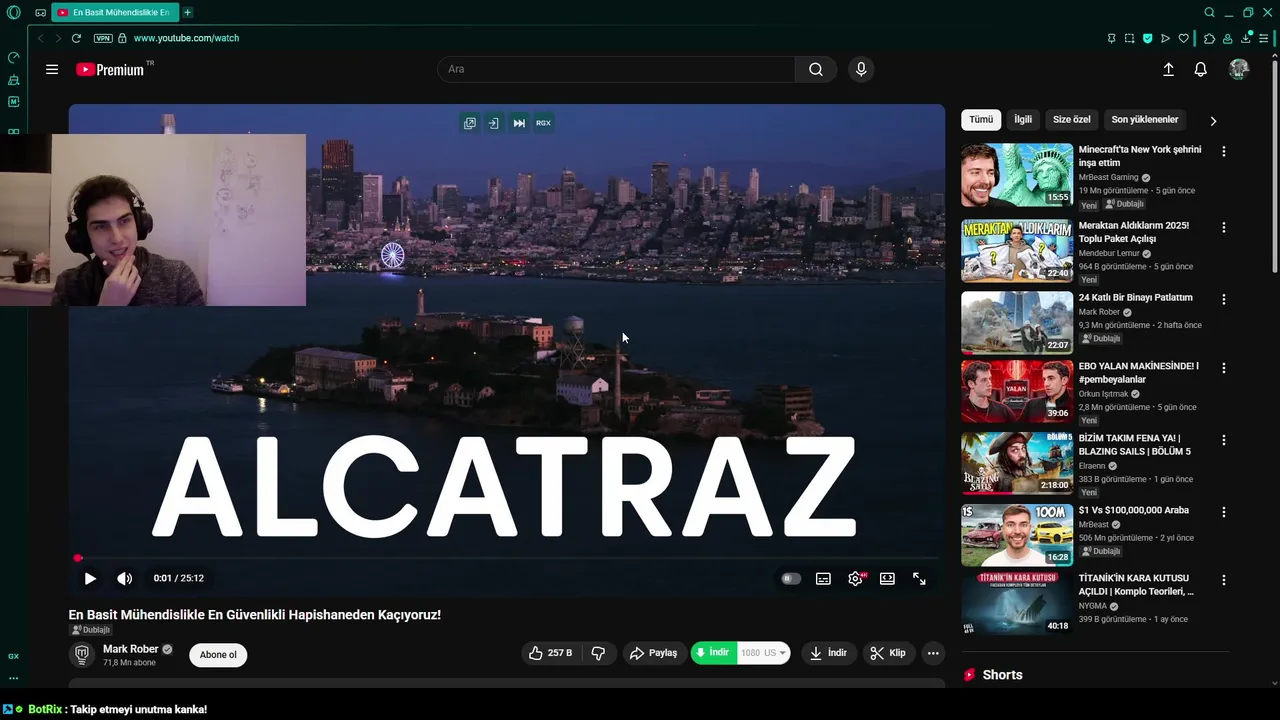Screen dimensions: 1280x720
Task: Open Easy Setup sliders icon
Action: point(1263,38)
